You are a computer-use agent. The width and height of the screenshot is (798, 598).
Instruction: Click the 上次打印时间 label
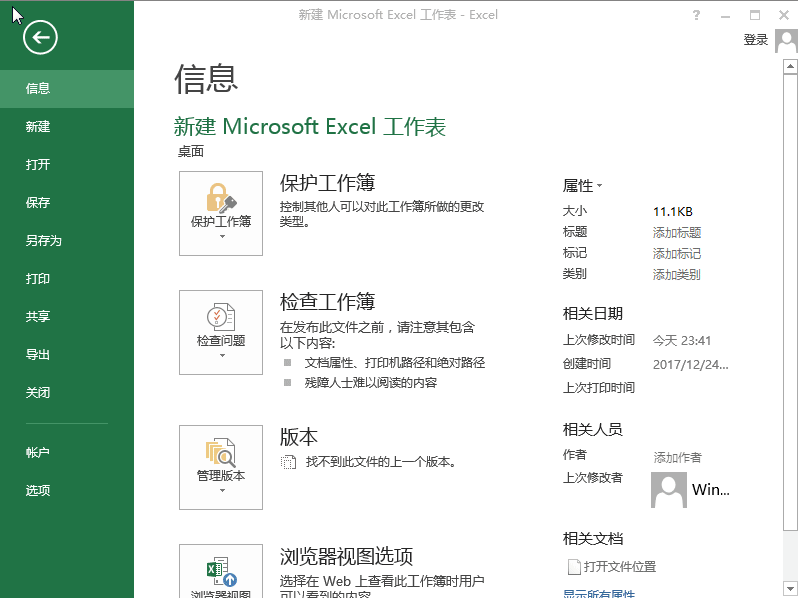coord(598,388)
